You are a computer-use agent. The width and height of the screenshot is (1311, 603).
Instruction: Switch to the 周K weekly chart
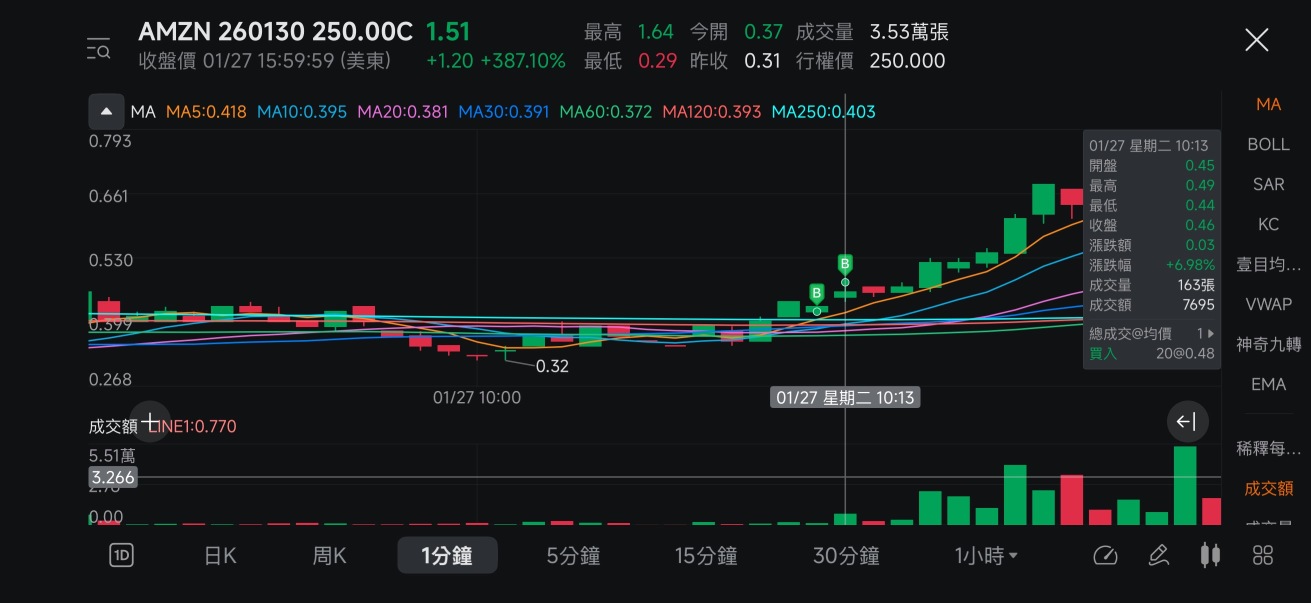(x=329, y=556)
